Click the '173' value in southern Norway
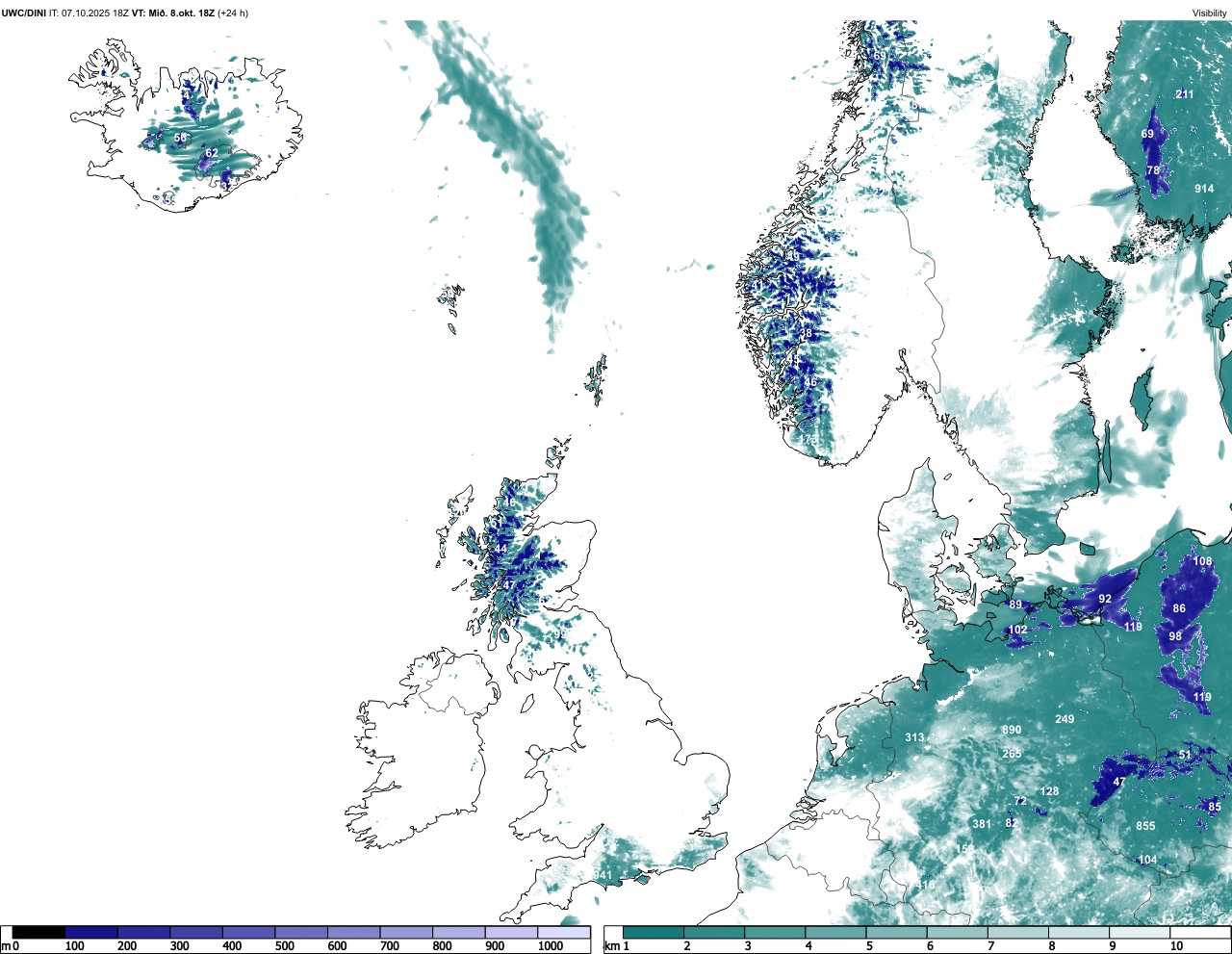 [x=808, y=440]
